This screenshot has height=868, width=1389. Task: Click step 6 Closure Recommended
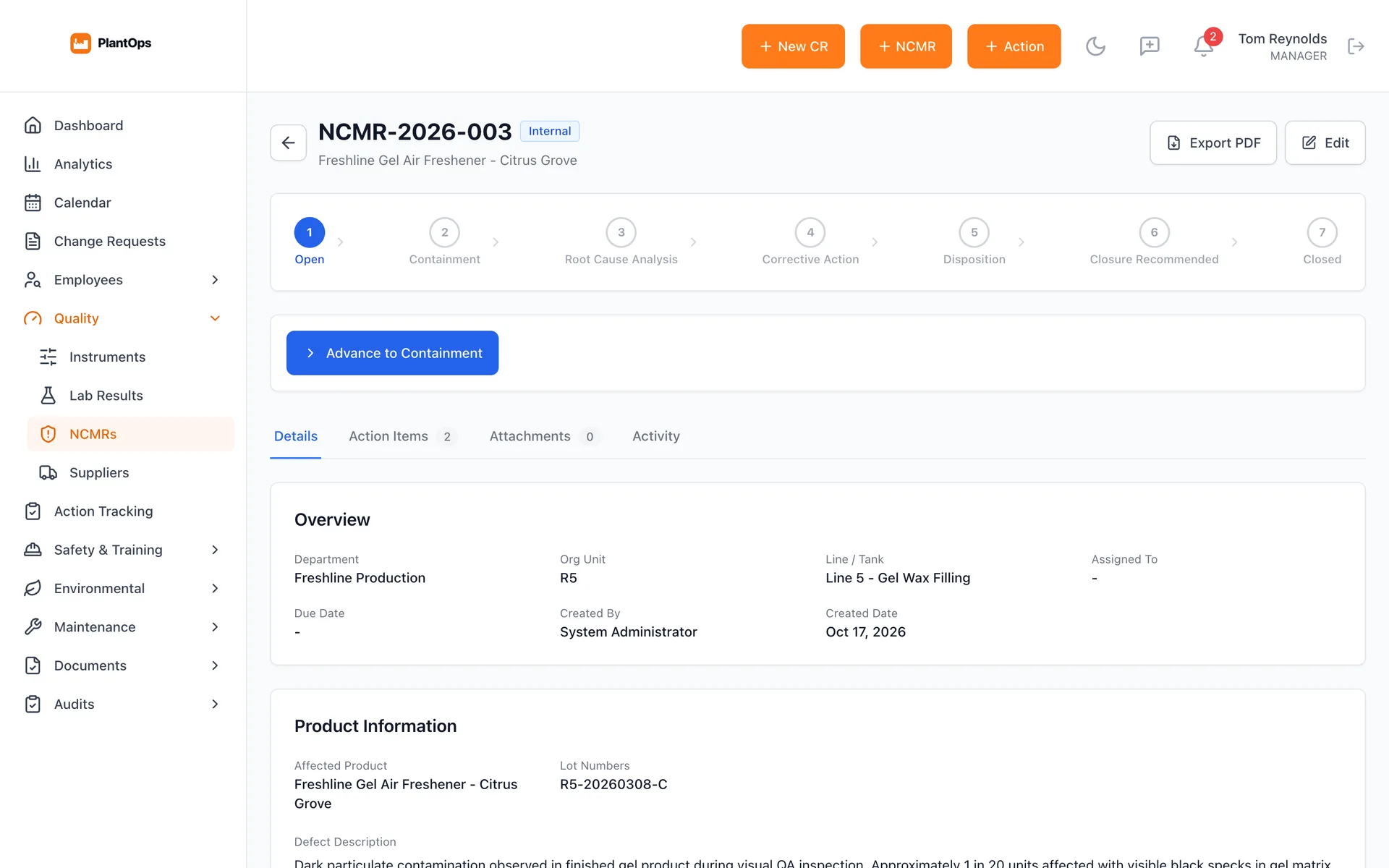pos(1154,242)
